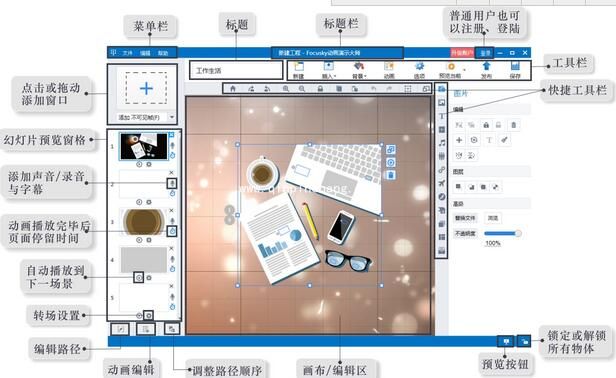Viewport: 616px width, 378px height.
Task: Click the lock icon in quick toolbar
Action: click(x=320, y=89)
